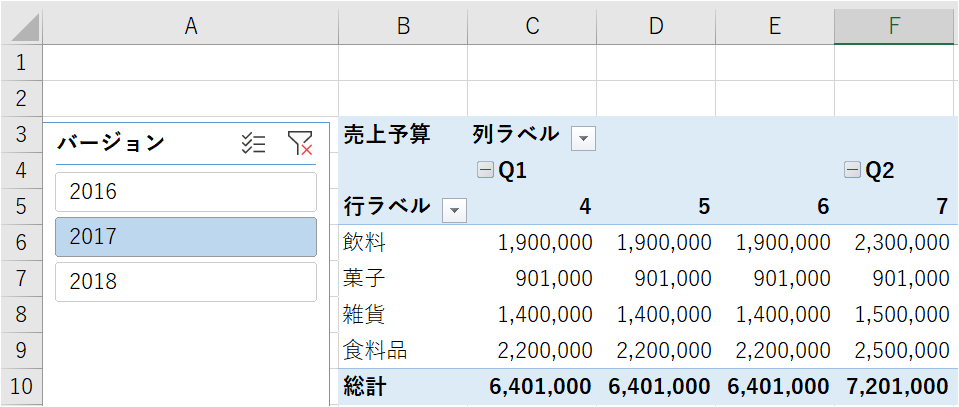The image size is (959, 407).
Task: Open the 列ラベル filter dropdown
Action: [583, 138]
